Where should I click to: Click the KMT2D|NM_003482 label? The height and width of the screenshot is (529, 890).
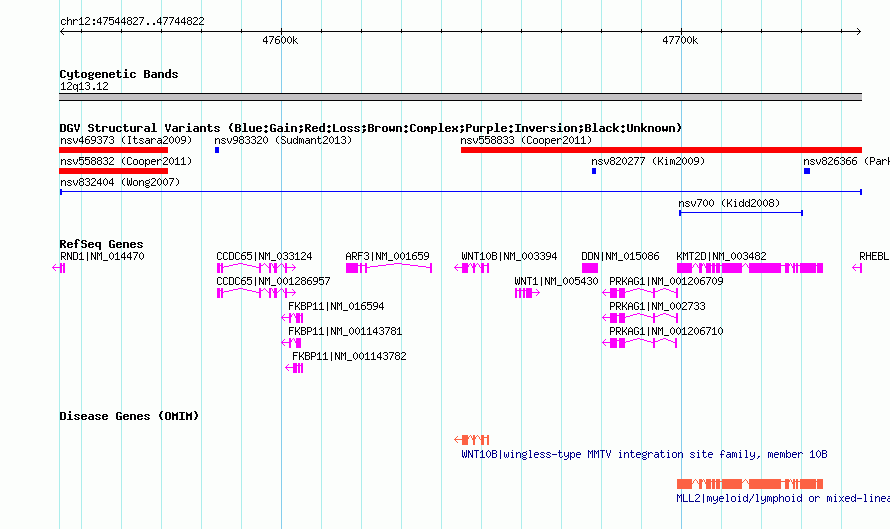click(x=721, y=257)
